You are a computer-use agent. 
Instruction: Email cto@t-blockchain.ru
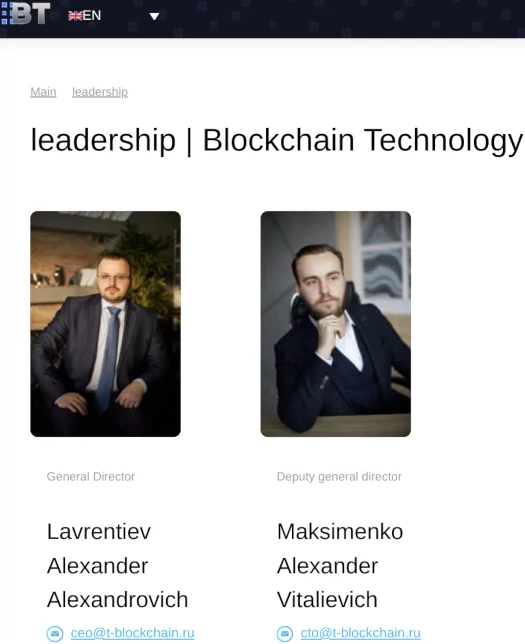360,633
